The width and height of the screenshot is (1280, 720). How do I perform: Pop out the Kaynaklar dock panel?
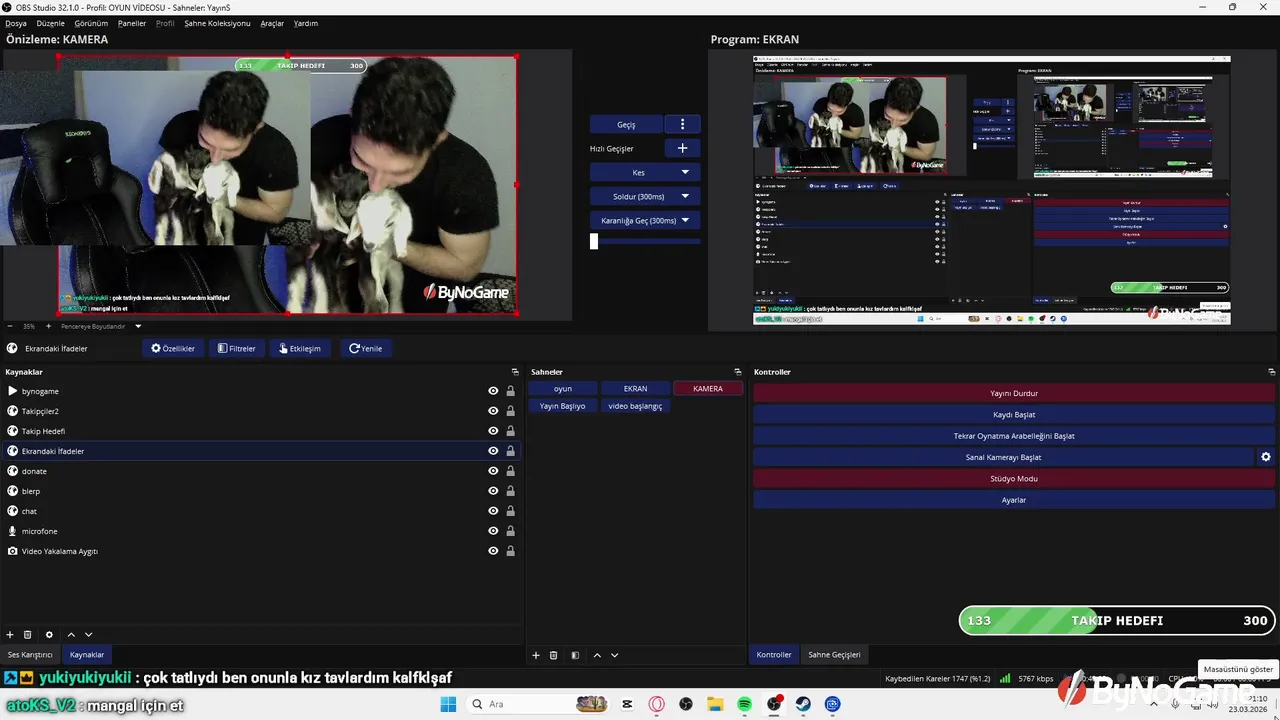(x=515, y=372)
